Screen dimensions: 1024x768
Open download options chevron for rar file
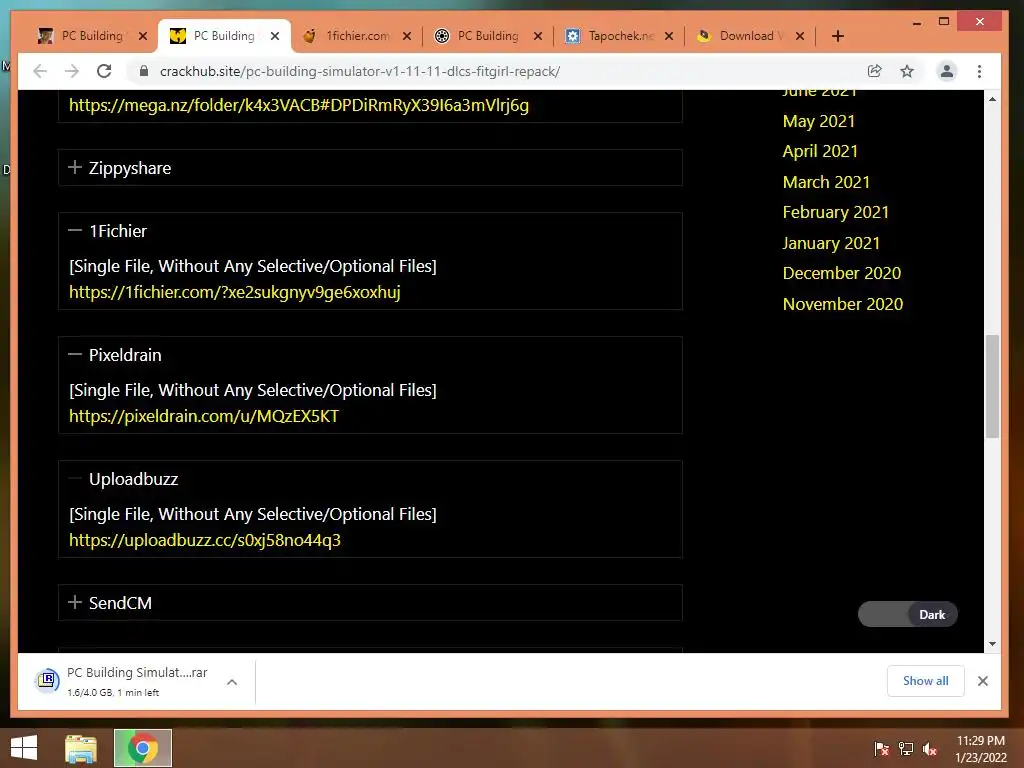point(232,682)
